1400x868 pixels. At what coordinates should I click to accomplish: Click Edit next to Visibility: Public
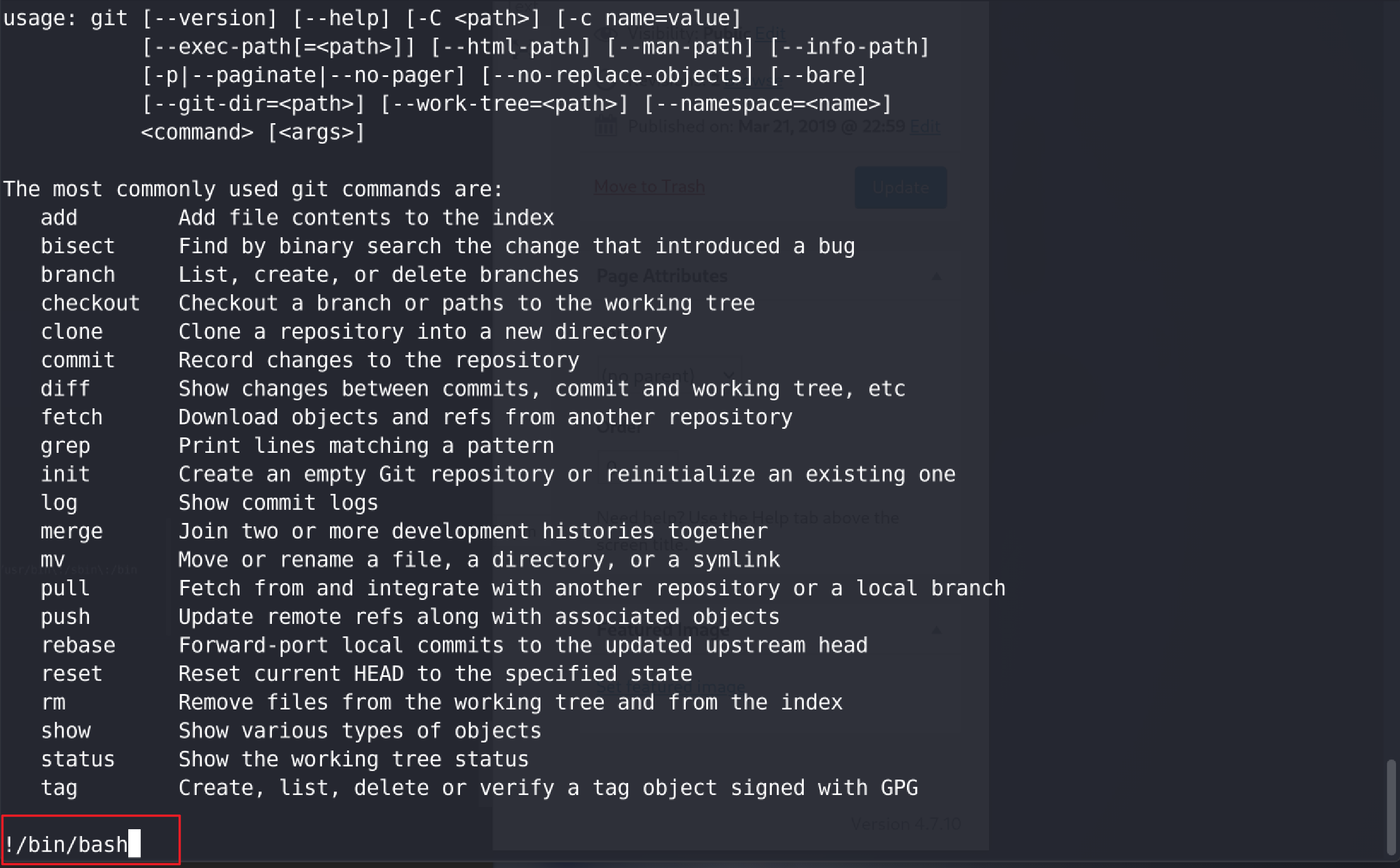(x=770, y=33)
